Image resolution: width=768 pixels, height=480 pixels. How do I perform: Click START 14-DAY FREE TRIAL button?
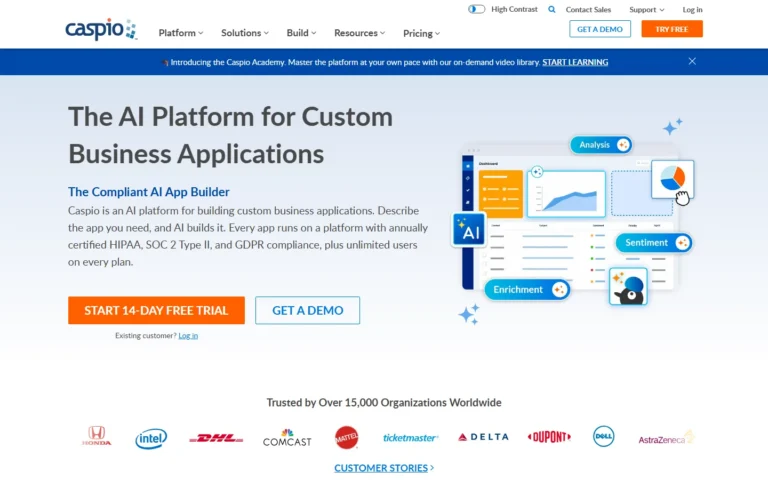point(156,310)
